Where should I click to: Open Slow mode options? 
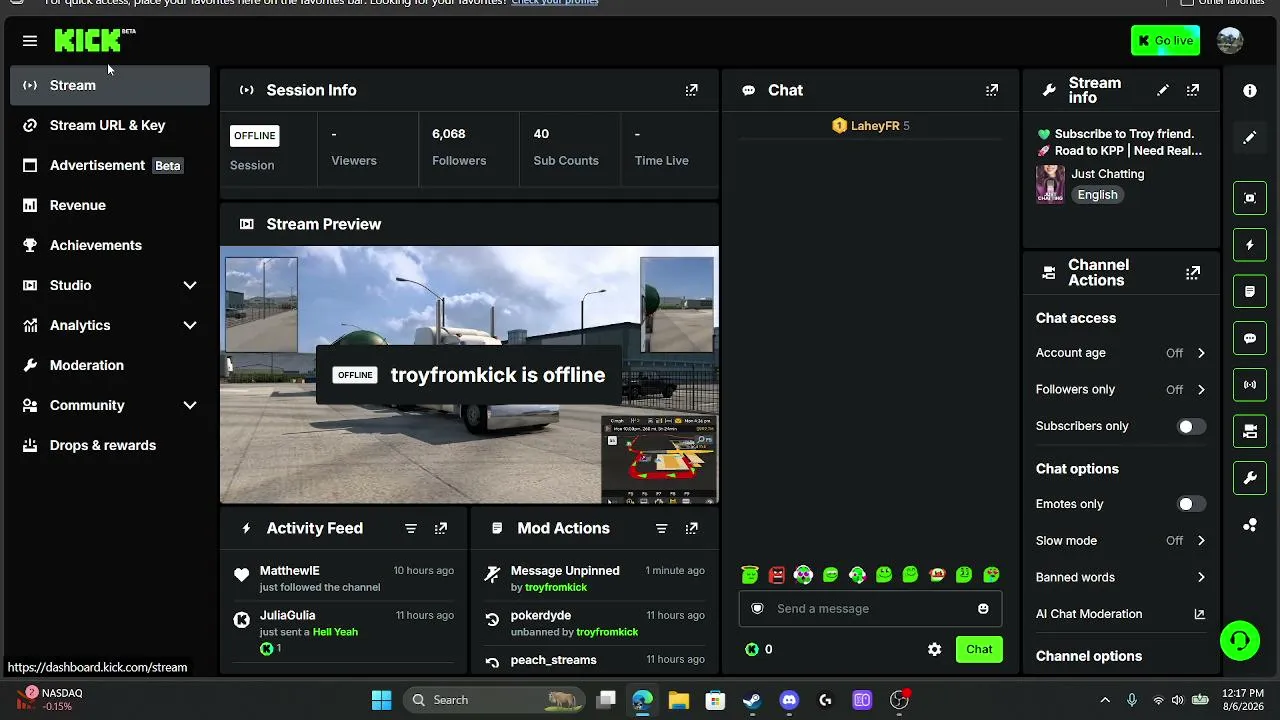(1121, 541)
